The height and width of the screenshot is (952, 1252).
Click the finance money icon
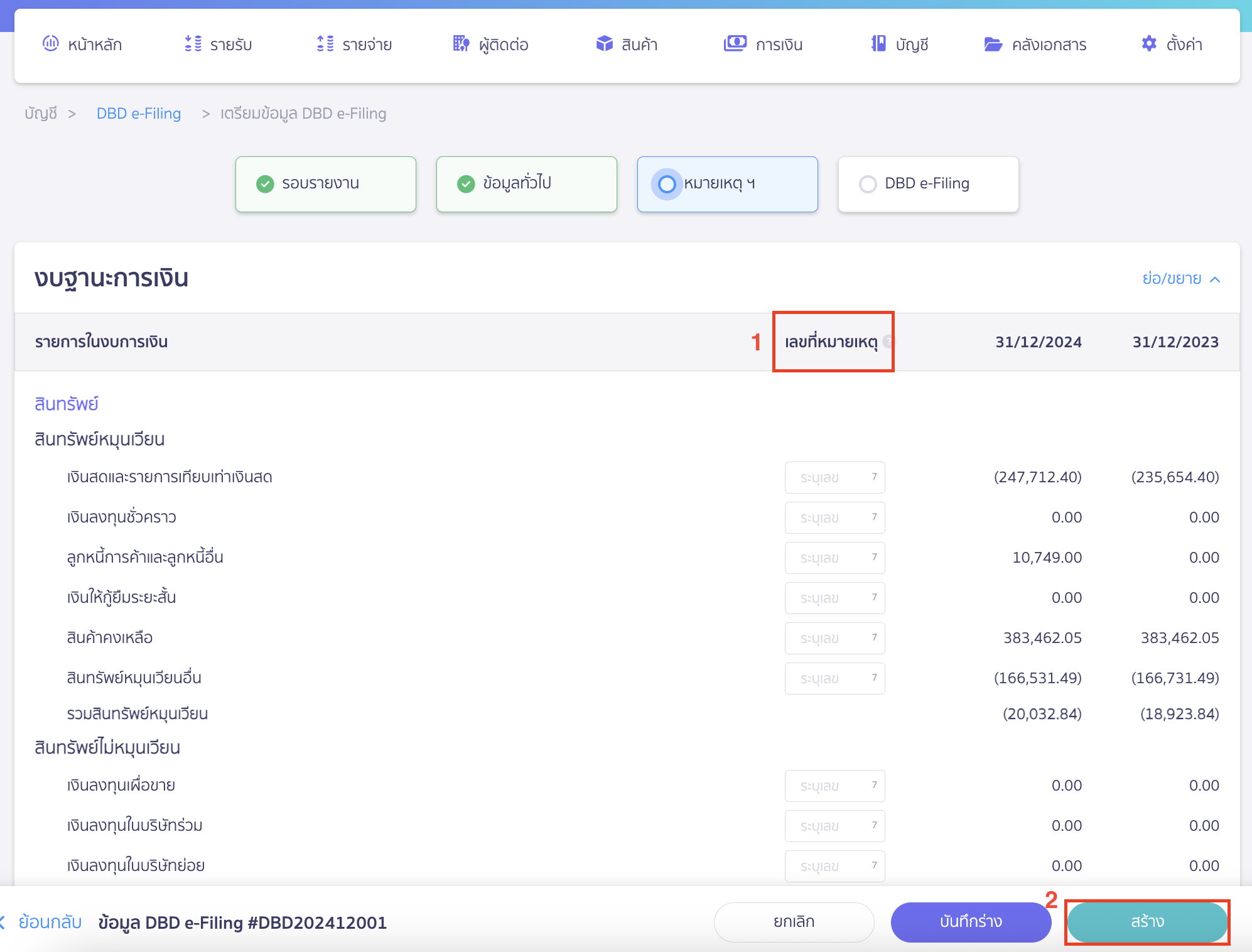735,43
